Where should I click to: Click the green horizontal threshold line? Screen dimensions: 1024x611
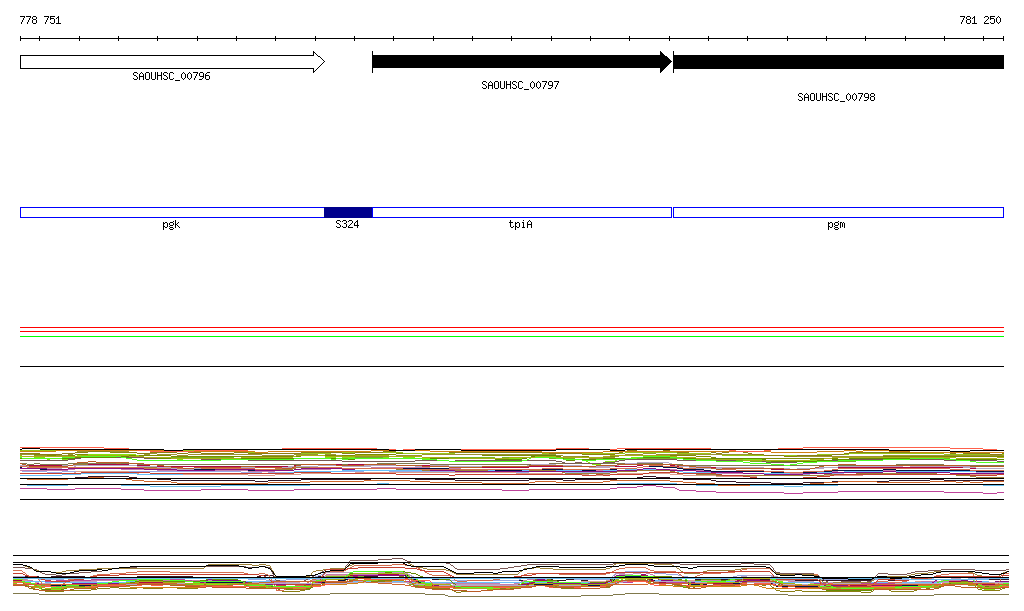[x=512, y=337]
